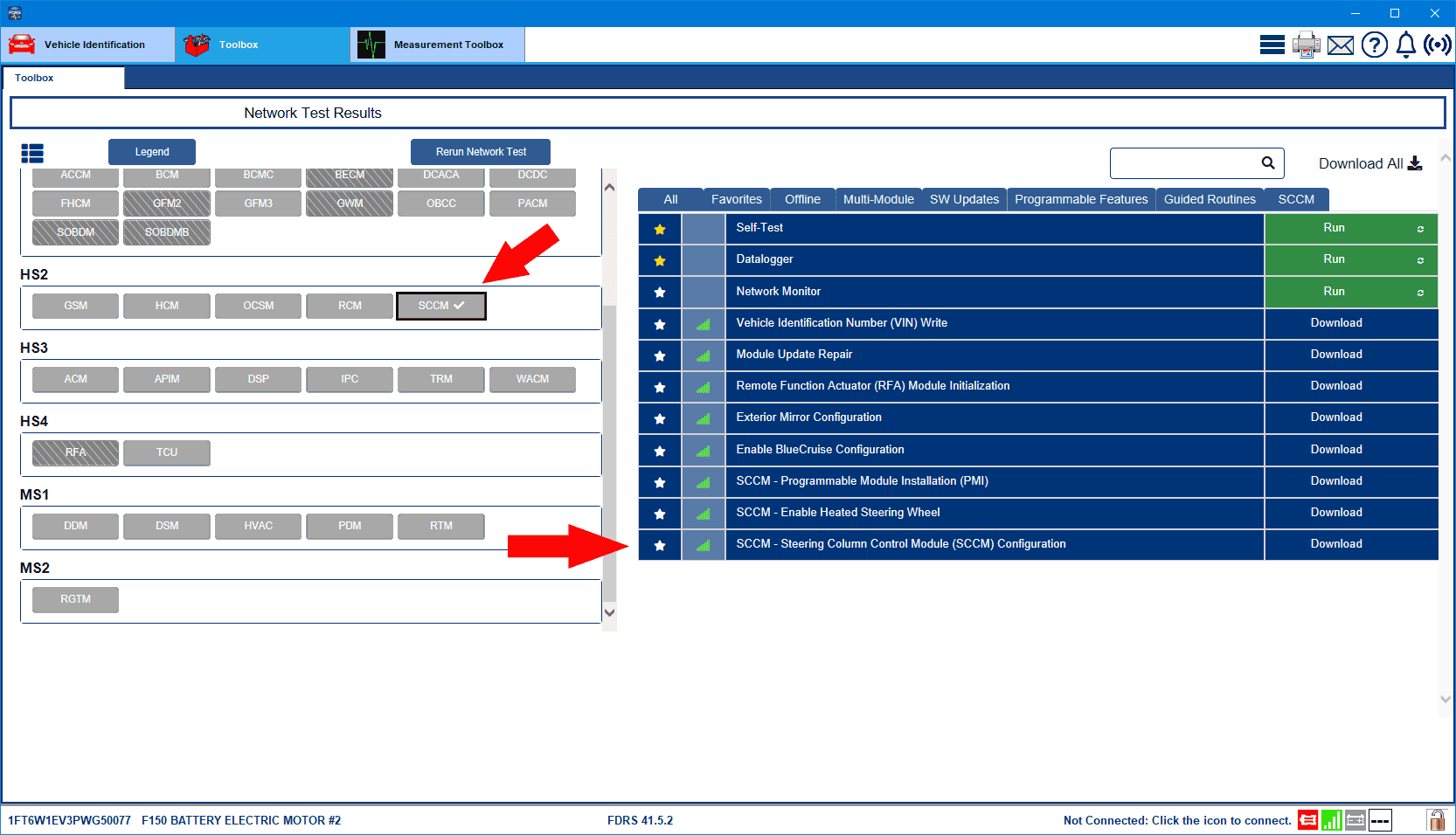Toggle favorite star for Exterior Mirror Configuration

[660, 418]
